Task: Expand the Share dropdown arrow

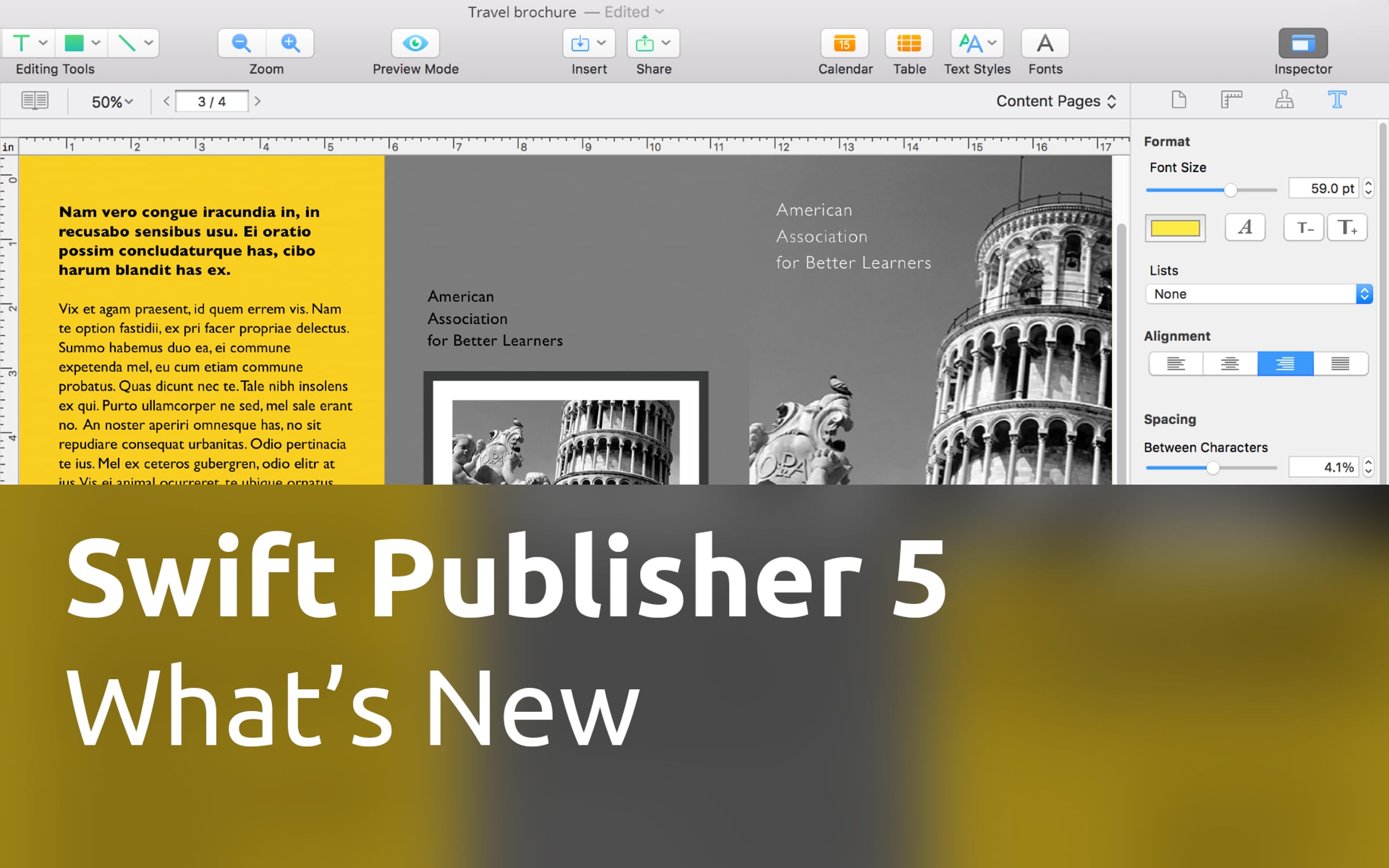Action: tap(666, 43)
